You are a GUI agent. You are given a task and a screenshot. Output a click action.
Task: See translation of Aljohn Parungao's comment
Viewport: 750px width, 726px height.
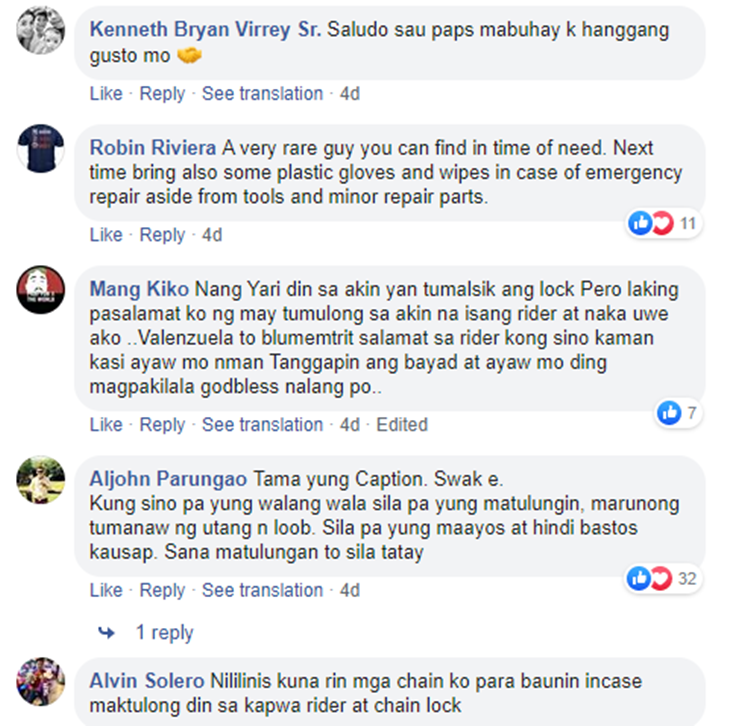262,590
